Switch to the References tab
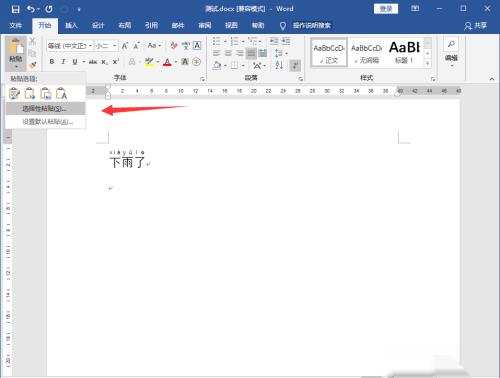Screen dimensions: 500x378 point(151,26)
